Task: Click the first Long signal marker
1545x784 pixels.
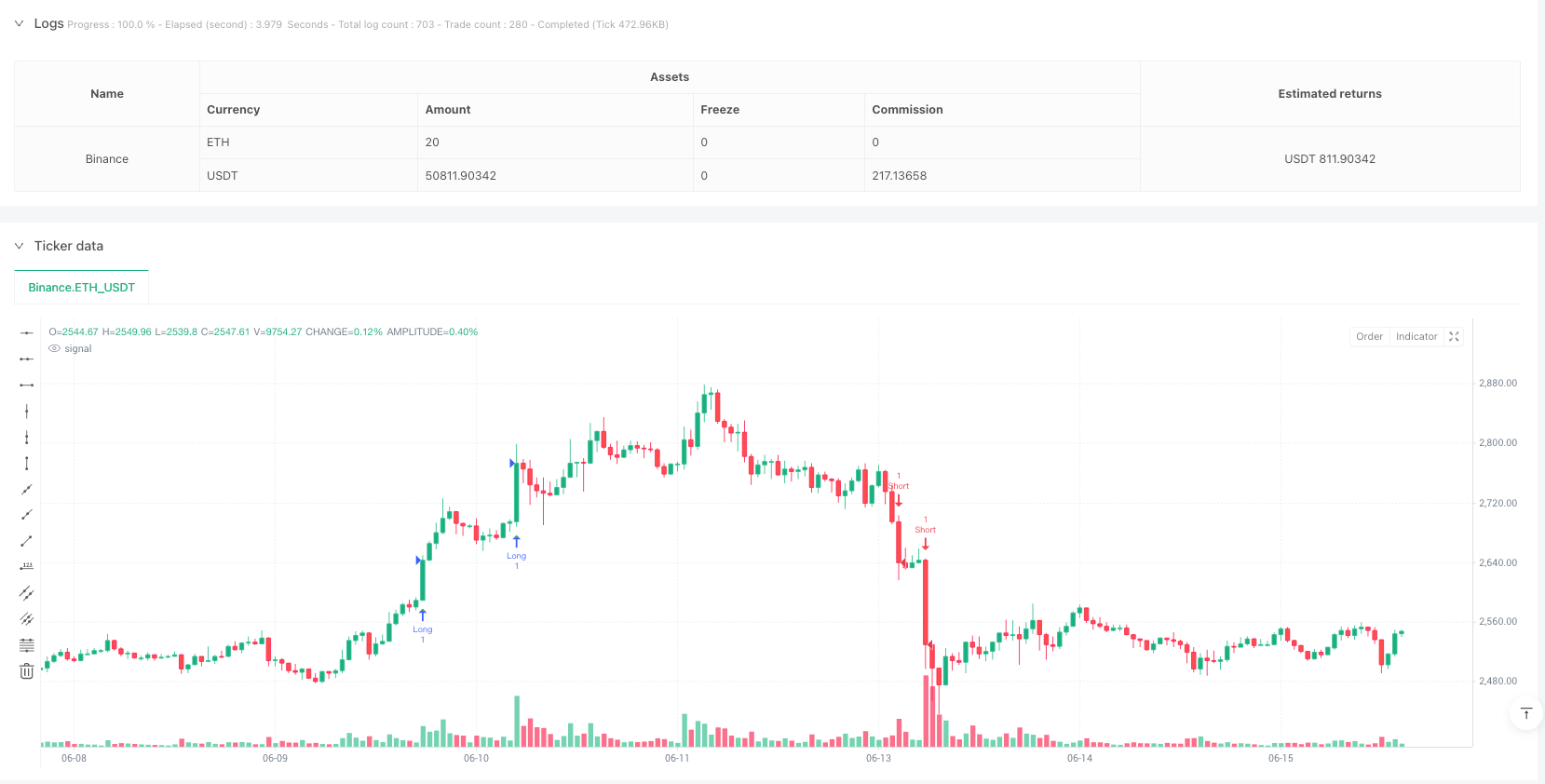Action: tap(423, 622)
